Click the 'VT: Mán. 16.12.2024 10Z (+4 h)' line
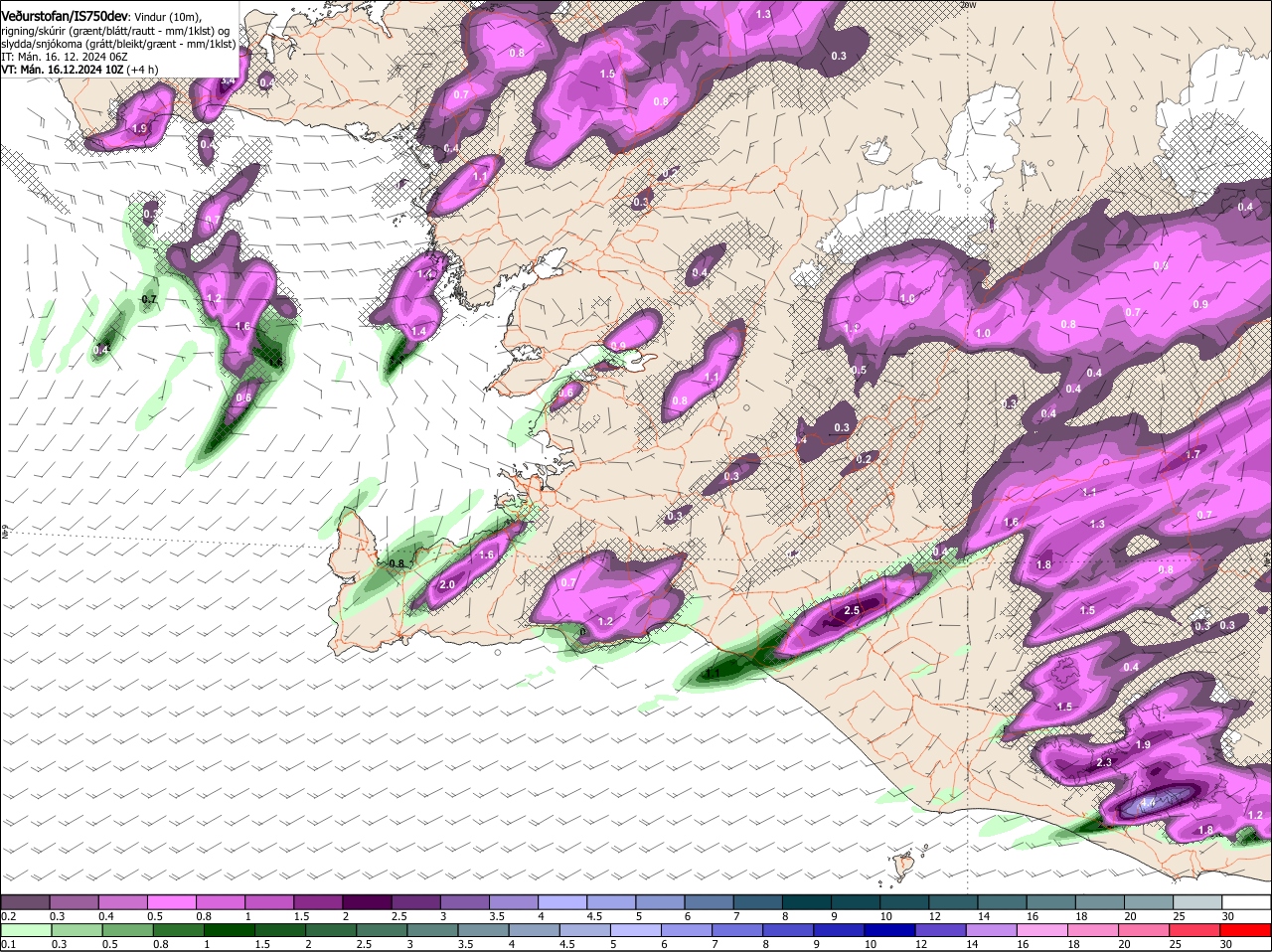 [79, 70]
